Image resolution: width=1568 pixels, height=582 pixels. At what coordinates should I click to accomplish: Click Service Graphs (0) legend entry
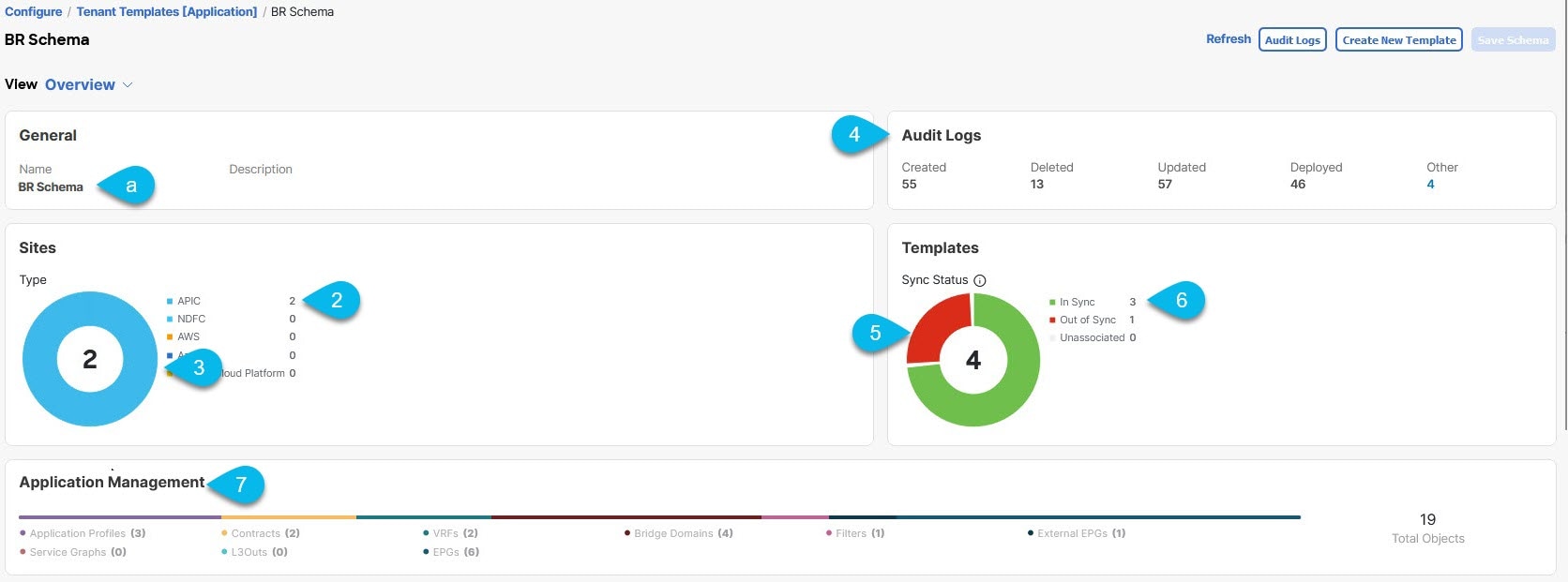coord(73,552)
